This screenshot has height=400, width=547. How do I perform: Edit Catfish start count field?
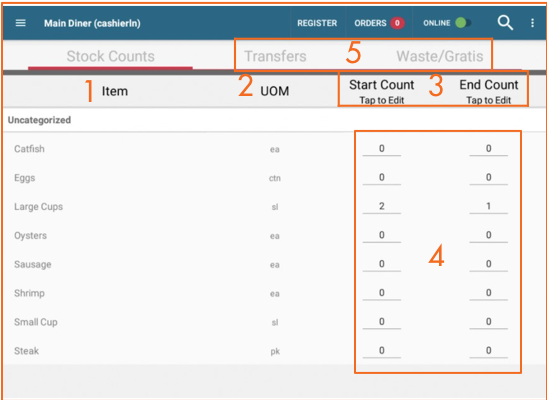(x=382, y=149)
